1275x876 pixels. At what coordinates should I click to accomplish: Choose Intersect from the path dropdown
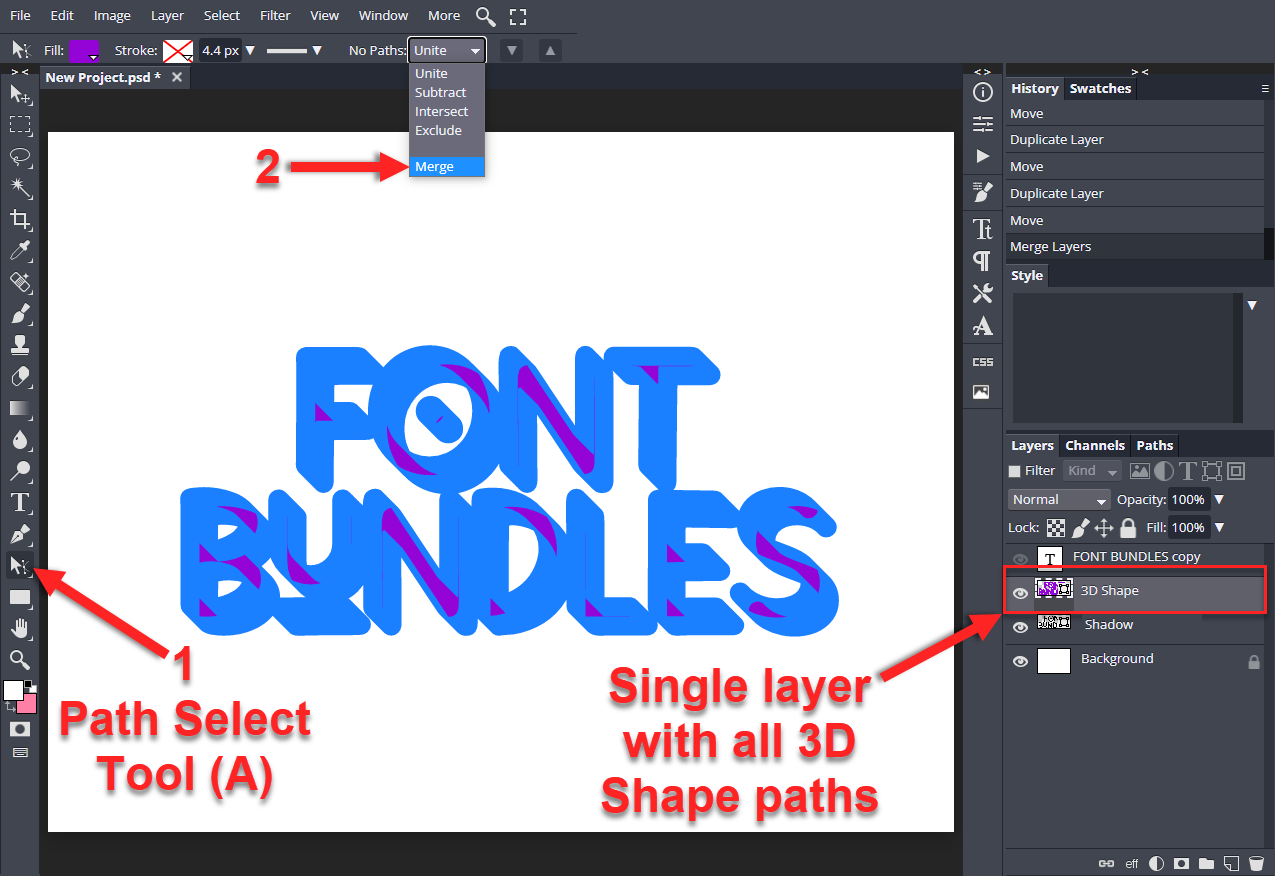coord(447,111)
